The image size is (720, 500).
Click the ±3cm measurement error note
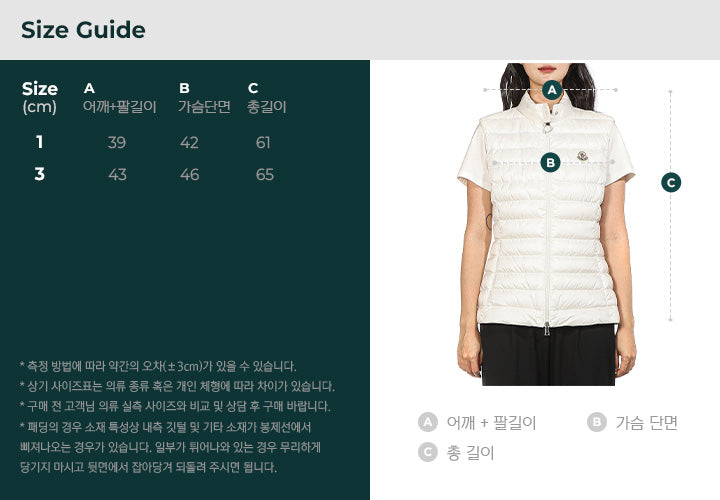pos(158,366)
